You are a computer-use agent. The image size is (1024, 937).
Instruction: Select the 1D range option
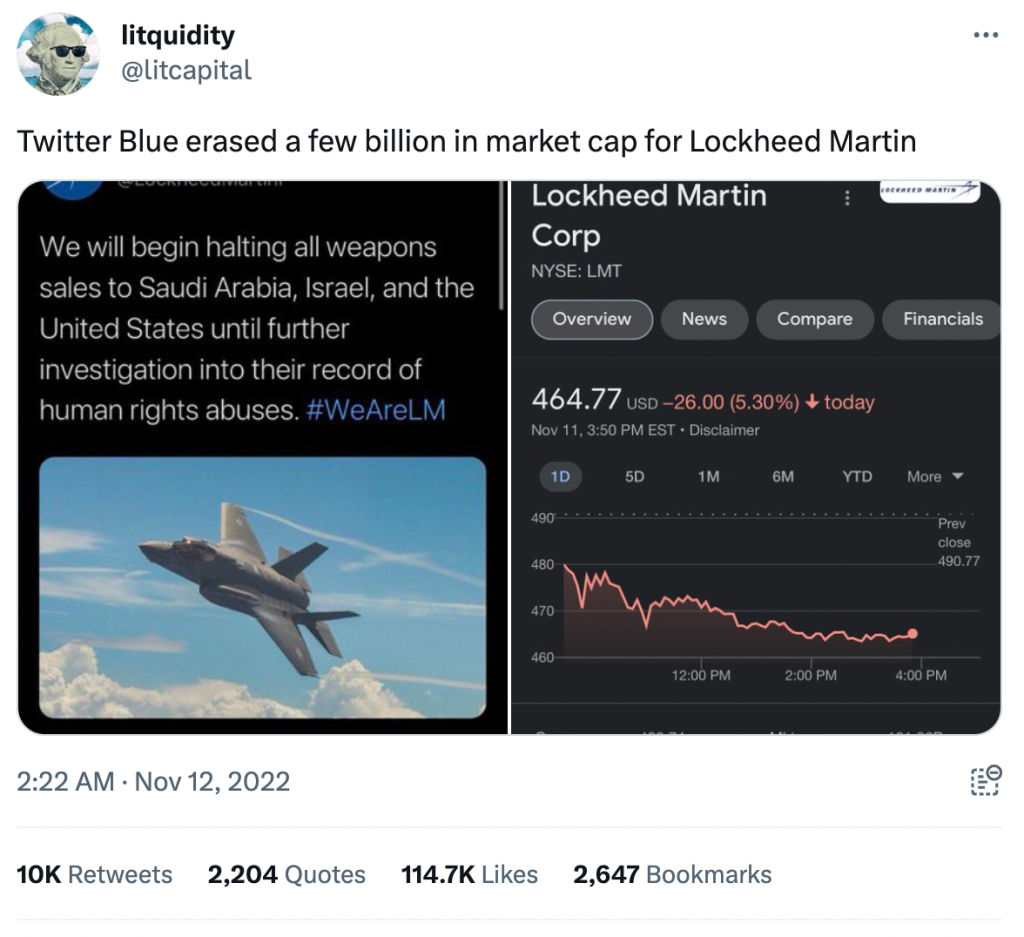560,477
